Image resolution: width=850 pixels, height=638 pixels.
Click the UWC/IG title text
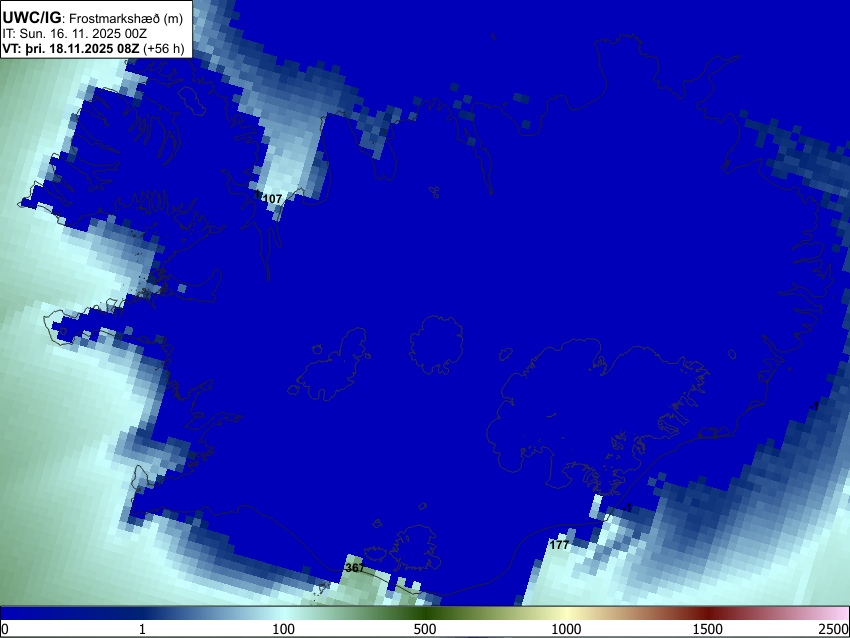point(31,18)
